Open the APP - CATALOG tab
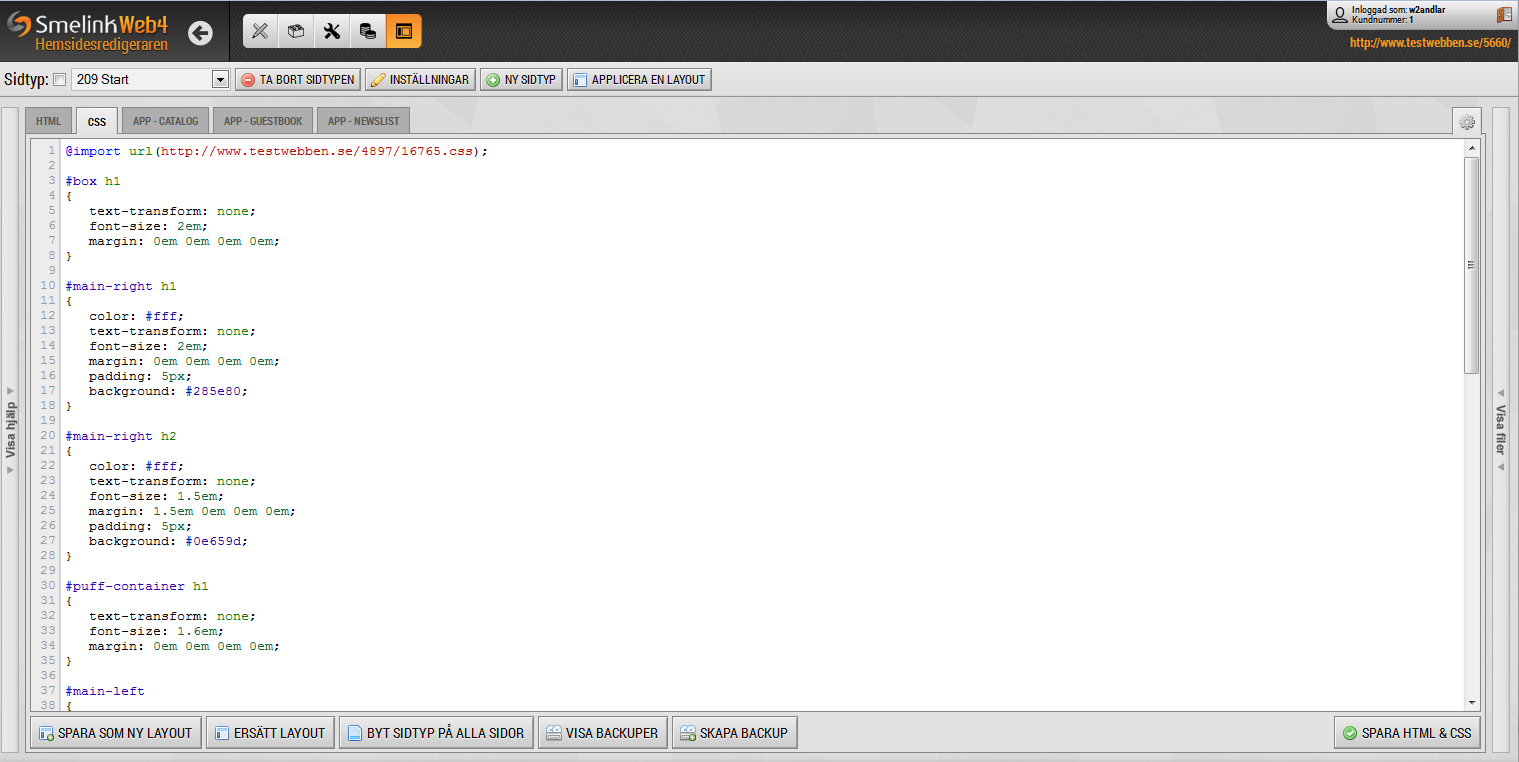 tap(166, 121)
